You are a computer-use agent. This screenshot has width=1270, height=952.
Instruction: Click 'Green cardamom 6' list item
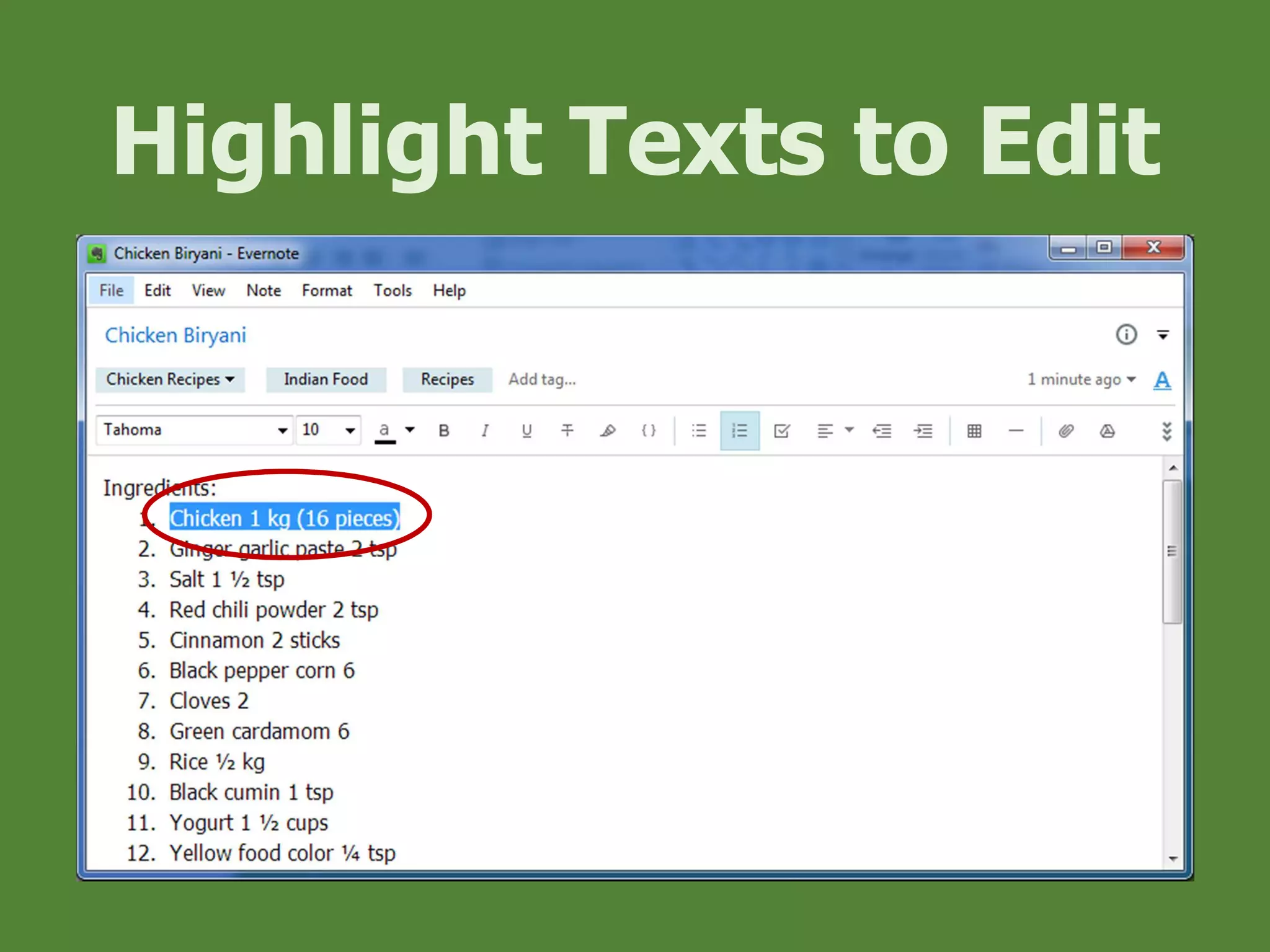coord(259,731)
